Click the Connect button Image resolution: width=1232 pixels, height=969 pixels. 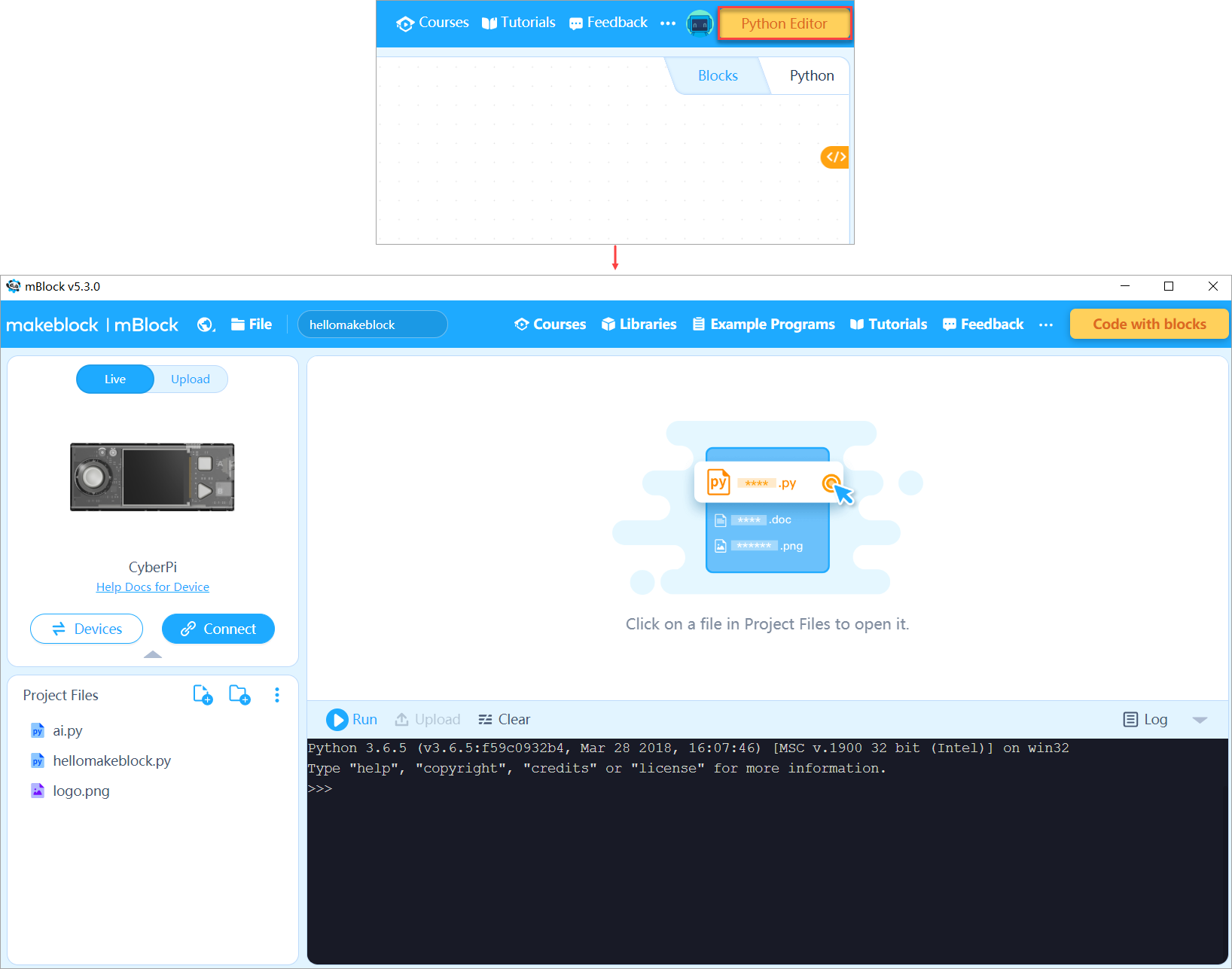[218, 629]
